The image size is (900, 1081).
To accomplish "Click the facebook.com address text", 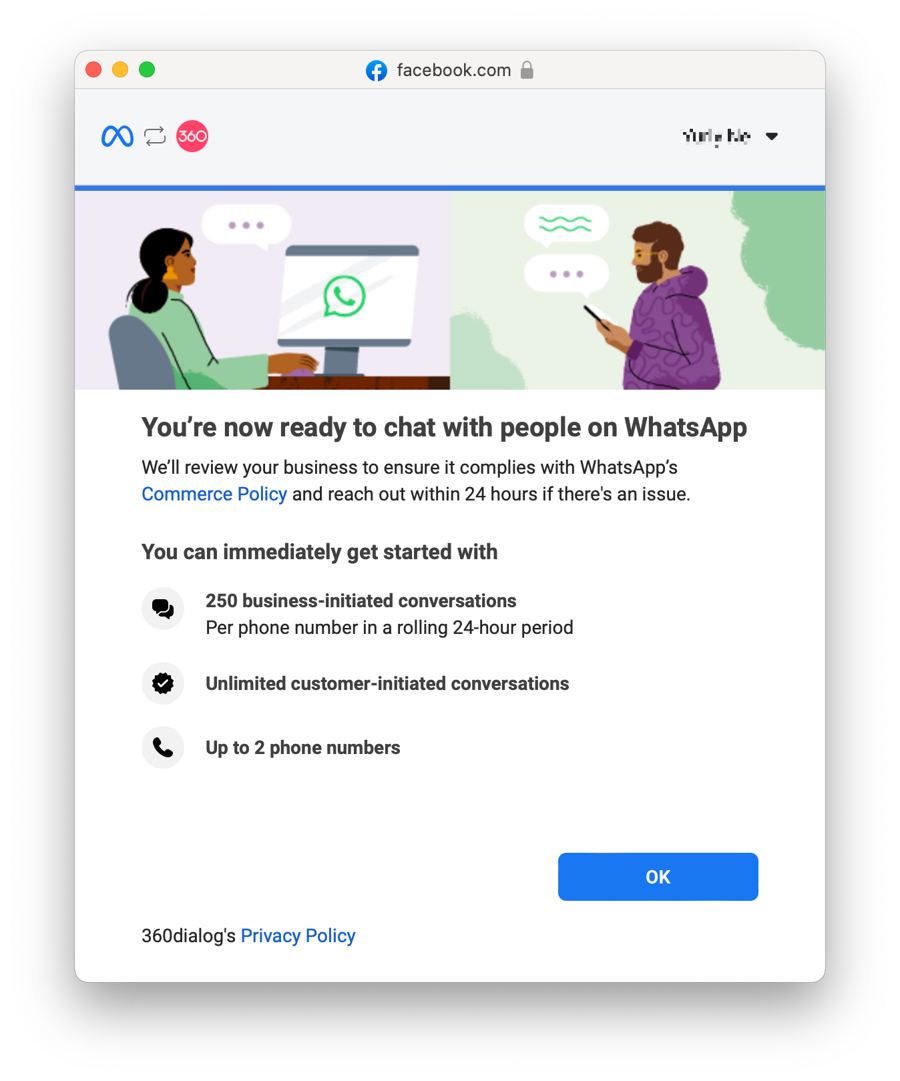I will [x=454, y=70].
